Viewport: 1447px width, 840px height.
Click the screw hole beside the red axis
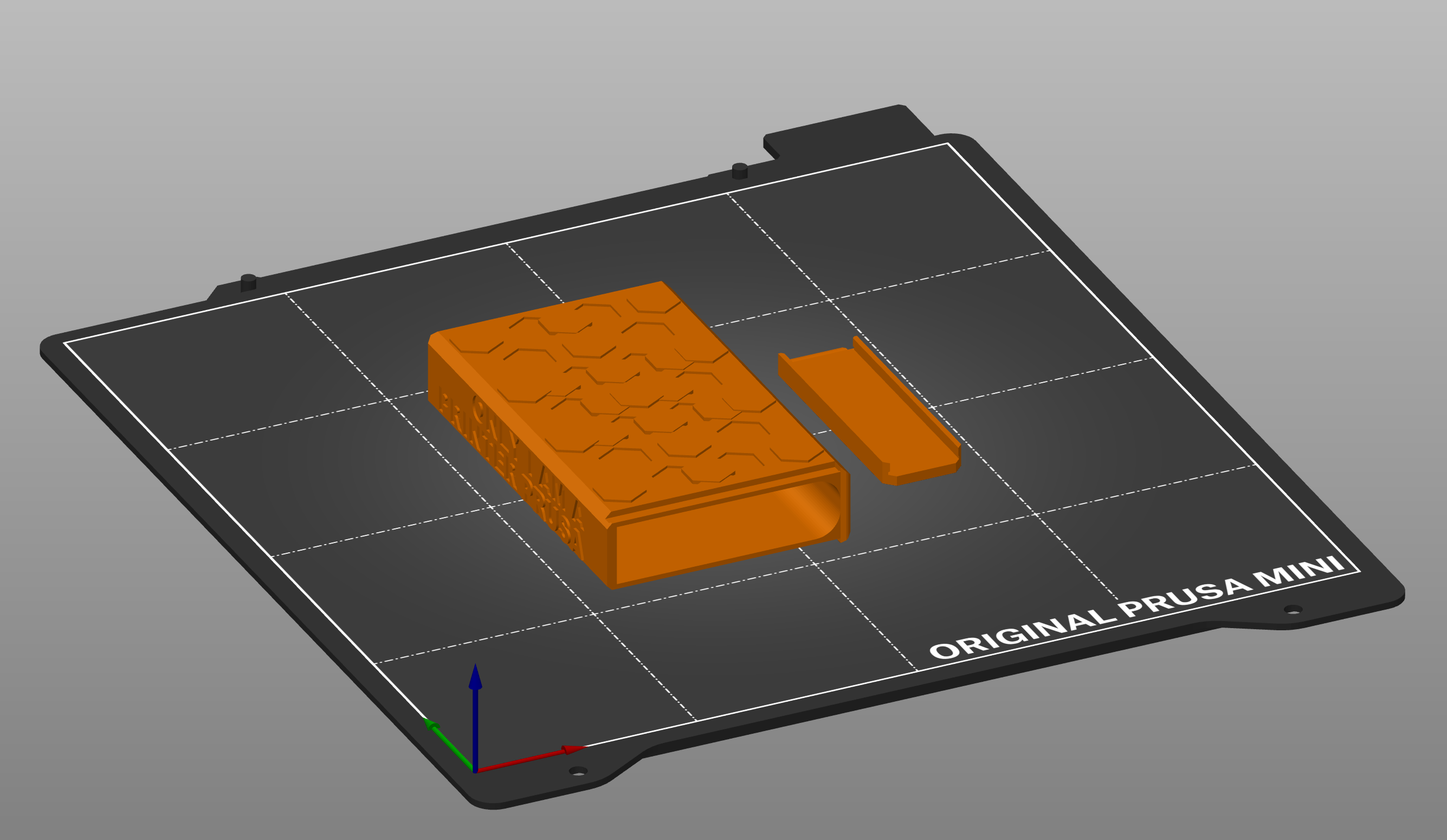click(x=578, y=771)
